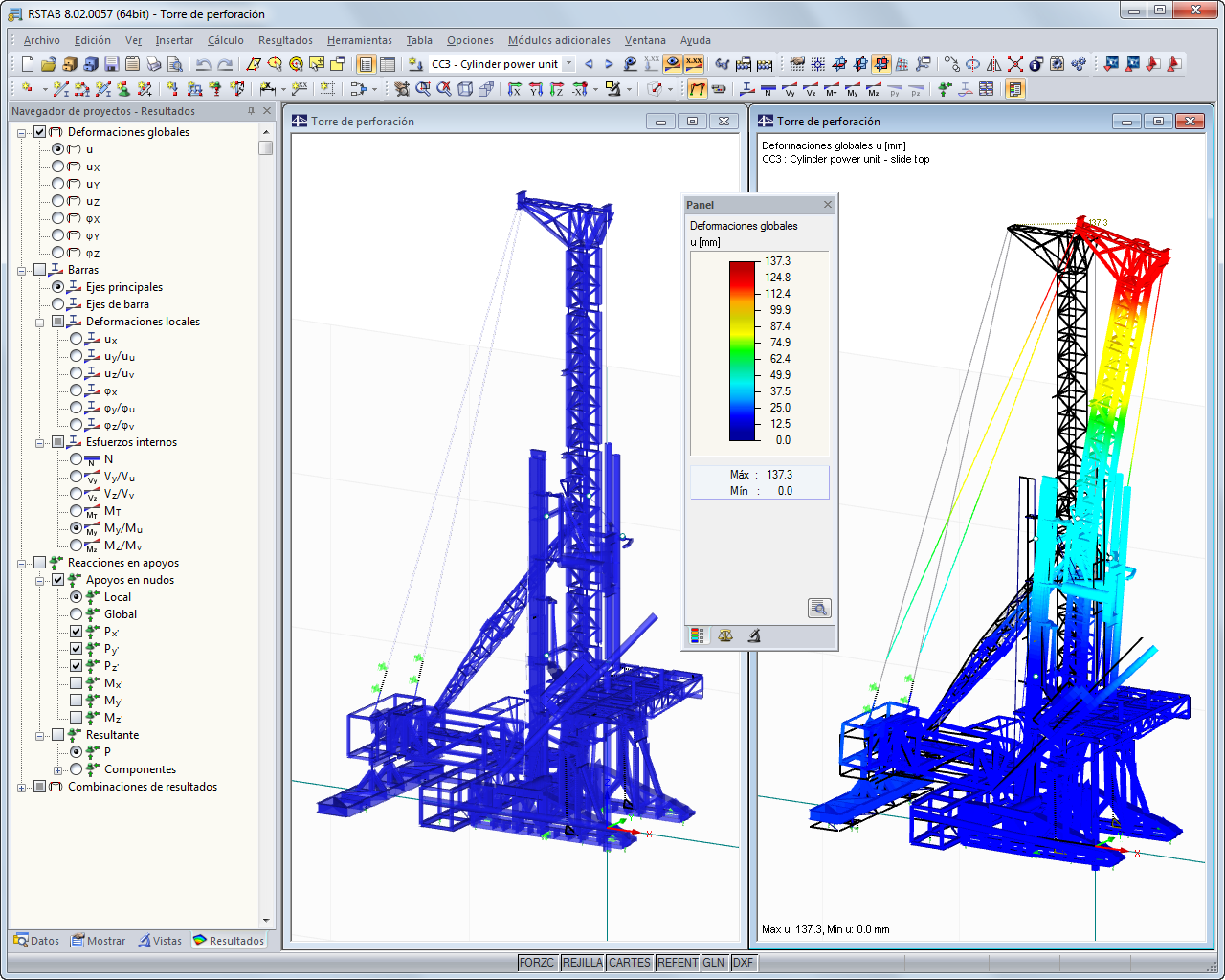Click the My moment diagram toolbar icon
The height and width of the screenshot is (980, 1225).
tap(852, 89)
